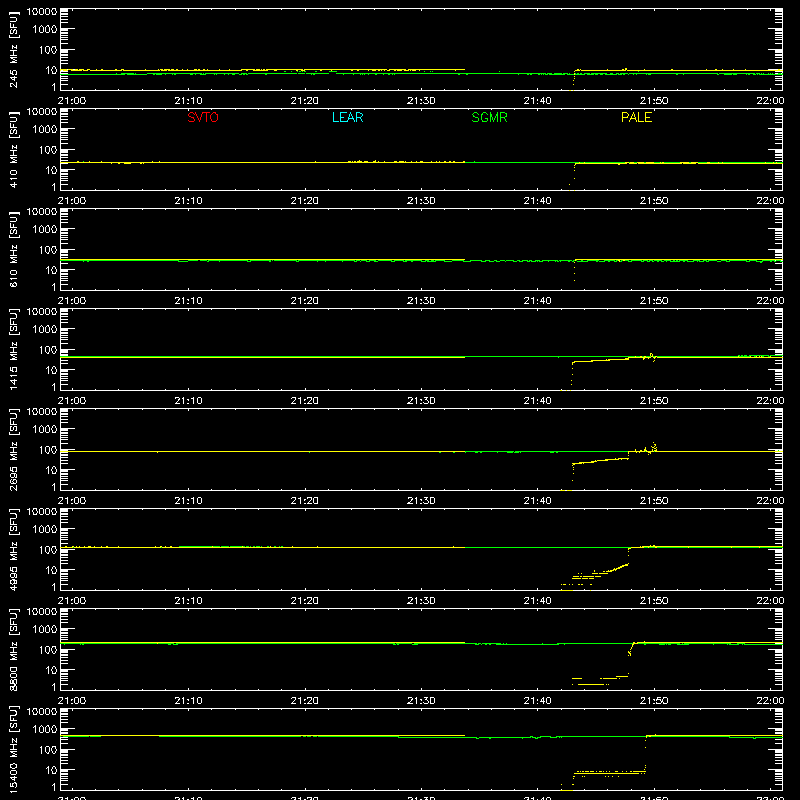Viewport: 800px width, 800px height.
Task: Click the 1000 tick on the 610 MHz axis
Action: [x=45, y=229]
